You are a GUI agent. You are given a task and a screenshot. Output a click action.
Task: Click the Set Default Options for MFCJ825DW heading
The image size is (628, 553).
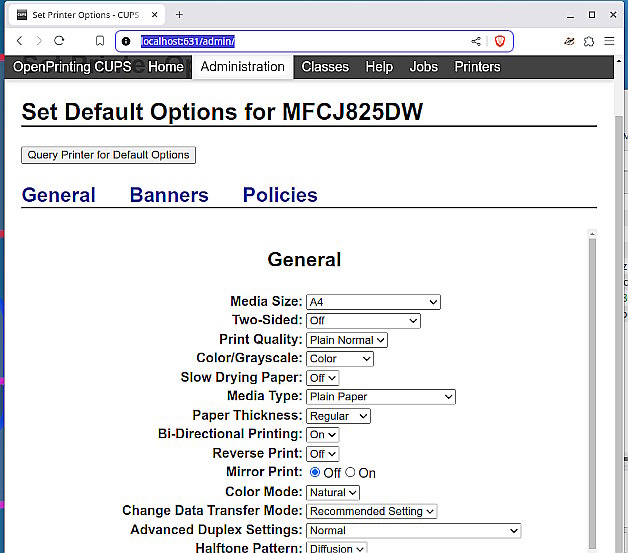tap(222, 112)
